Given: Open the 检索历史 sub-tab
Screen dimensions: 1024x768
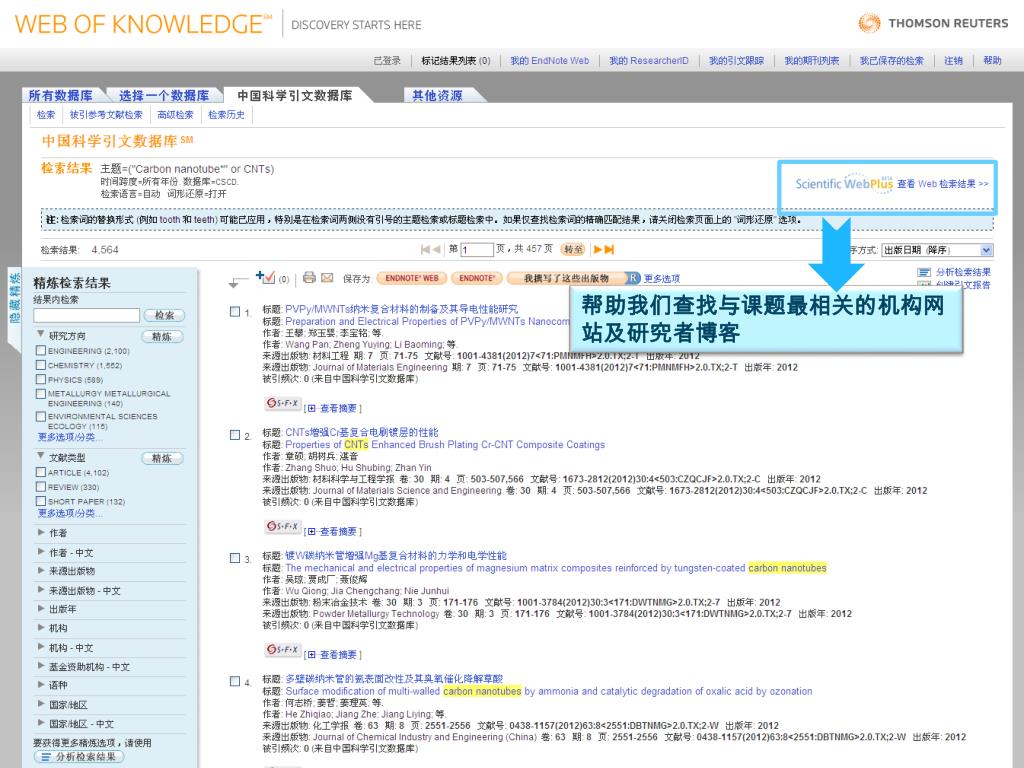Looking at the screenshot, I should tap(227, 115).
